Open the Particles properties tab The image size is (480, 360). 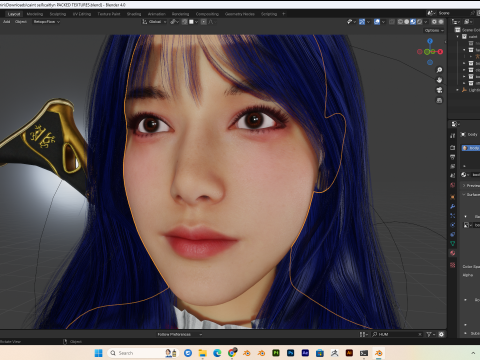[453, 216]
